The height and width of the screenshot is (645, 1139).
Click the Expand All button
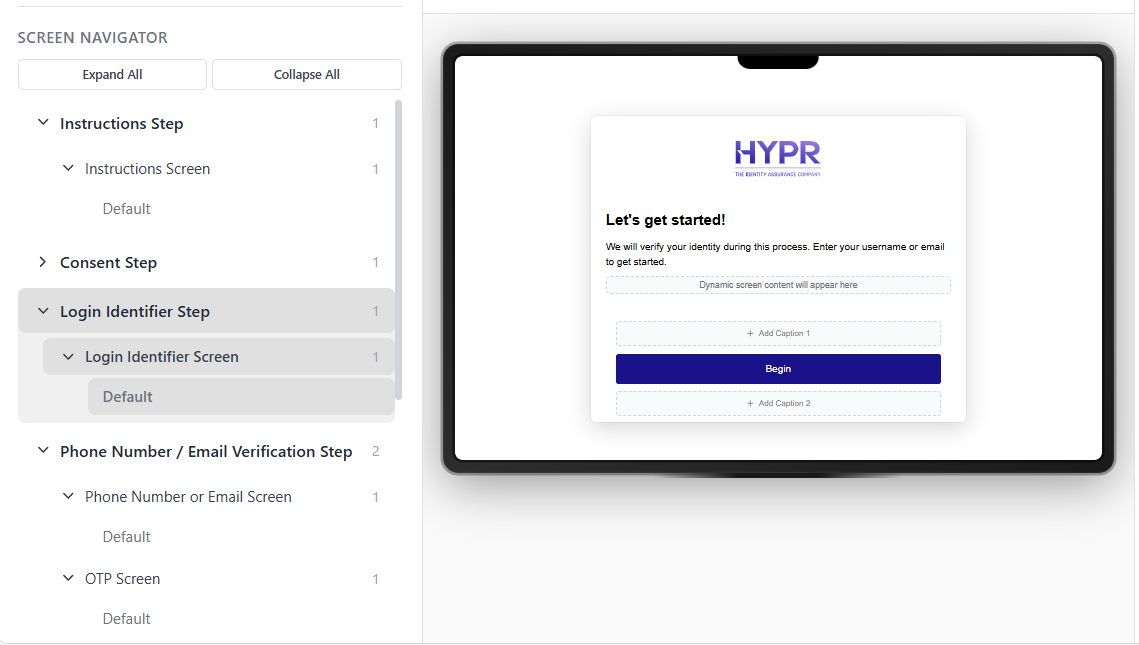coord(112,75)
